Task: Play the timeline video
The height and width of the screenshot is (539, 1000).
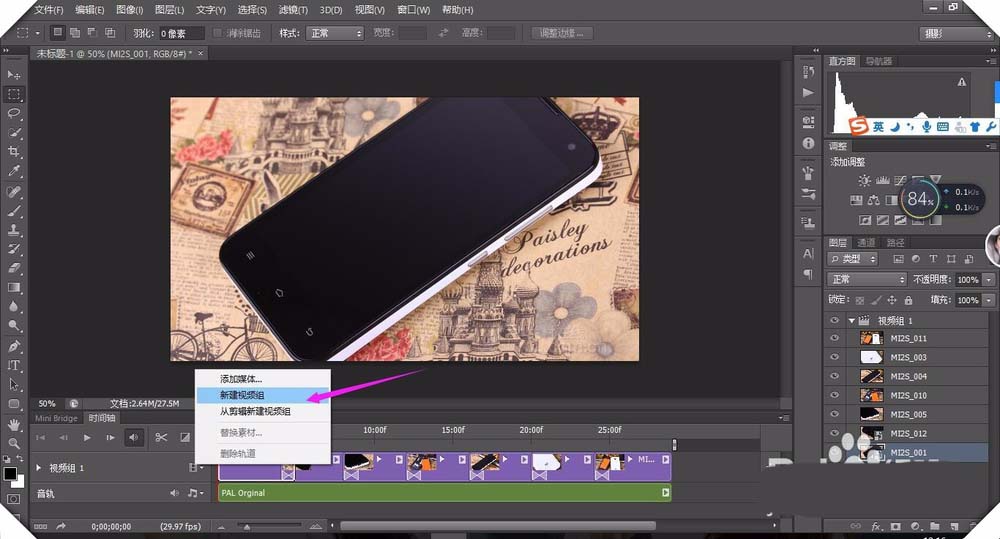Action: point(87,437)
